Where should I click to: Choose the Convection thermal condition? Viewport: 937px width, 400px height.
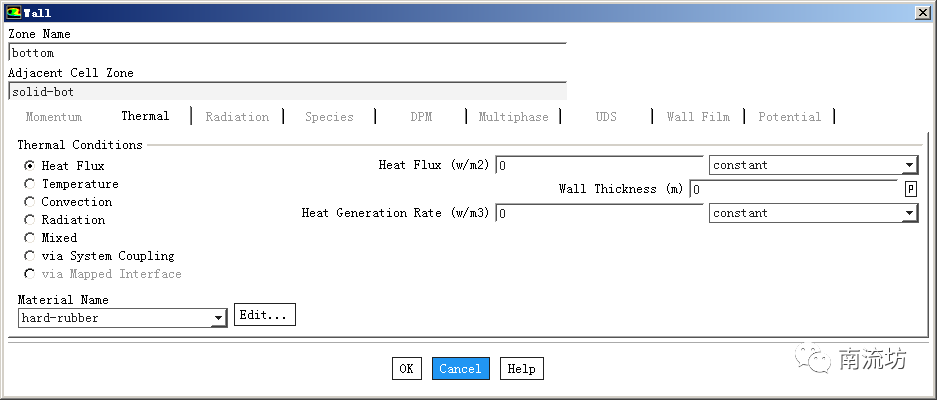(x=29, y=201)
